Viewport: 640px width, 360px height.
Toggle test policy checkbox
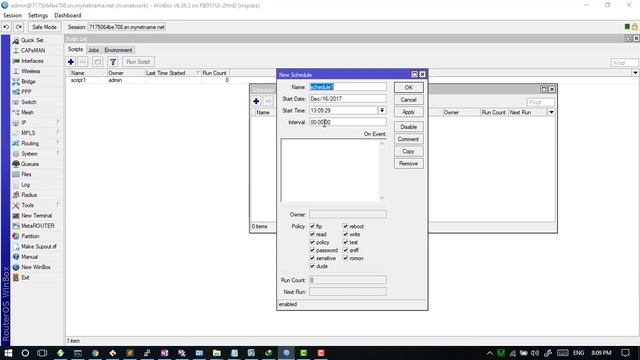(x=346, y=242)
